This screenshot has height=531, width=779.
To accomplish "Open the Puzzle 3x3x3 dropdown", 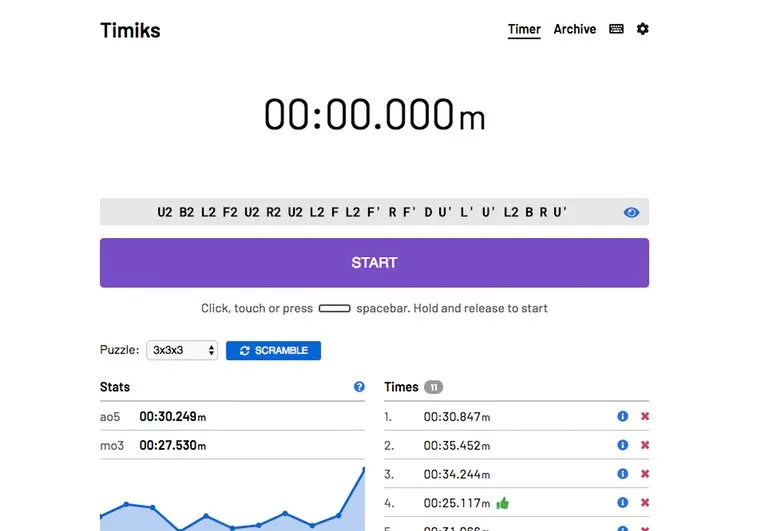I will click(x=182, y=350).
